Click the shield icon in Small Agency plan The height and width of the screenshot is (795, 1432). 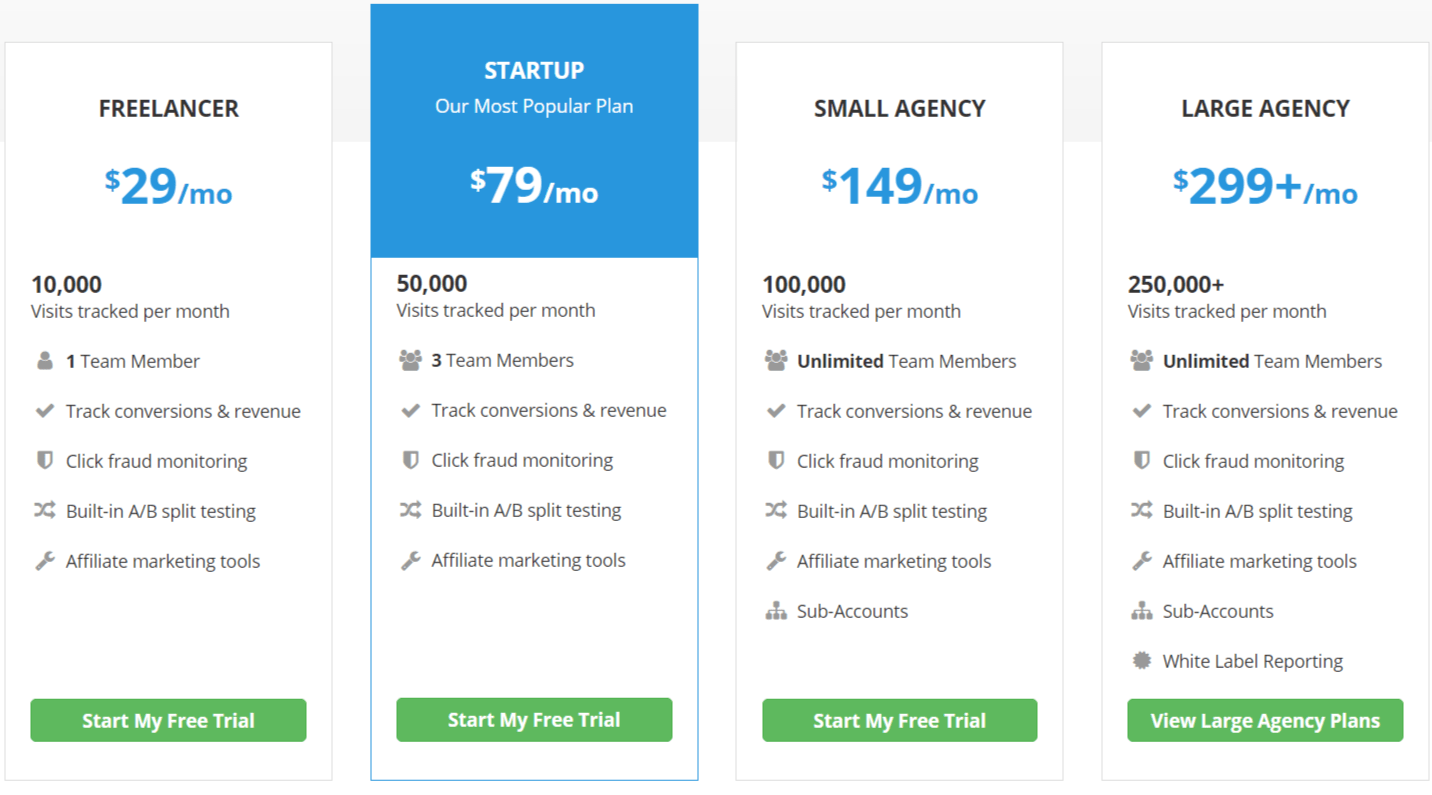[776, 461]
